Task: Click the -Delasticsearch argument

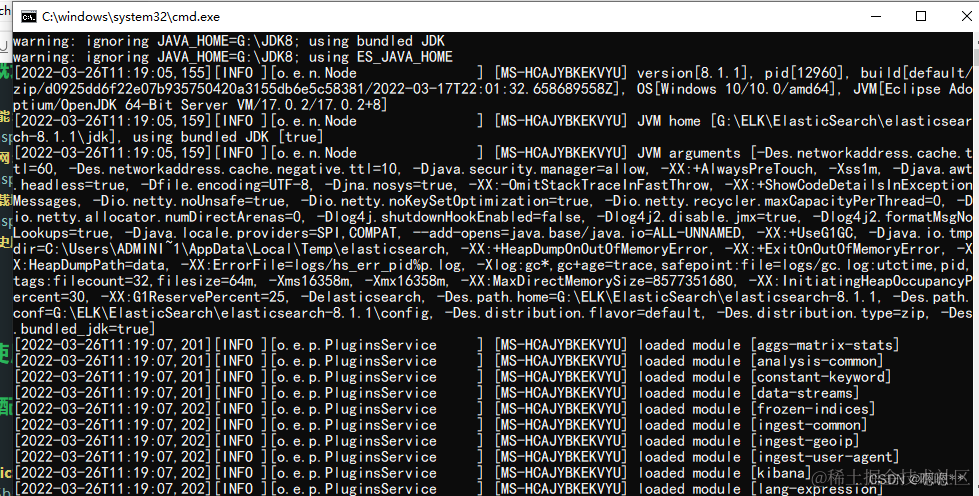Action: tap(362, 297)
